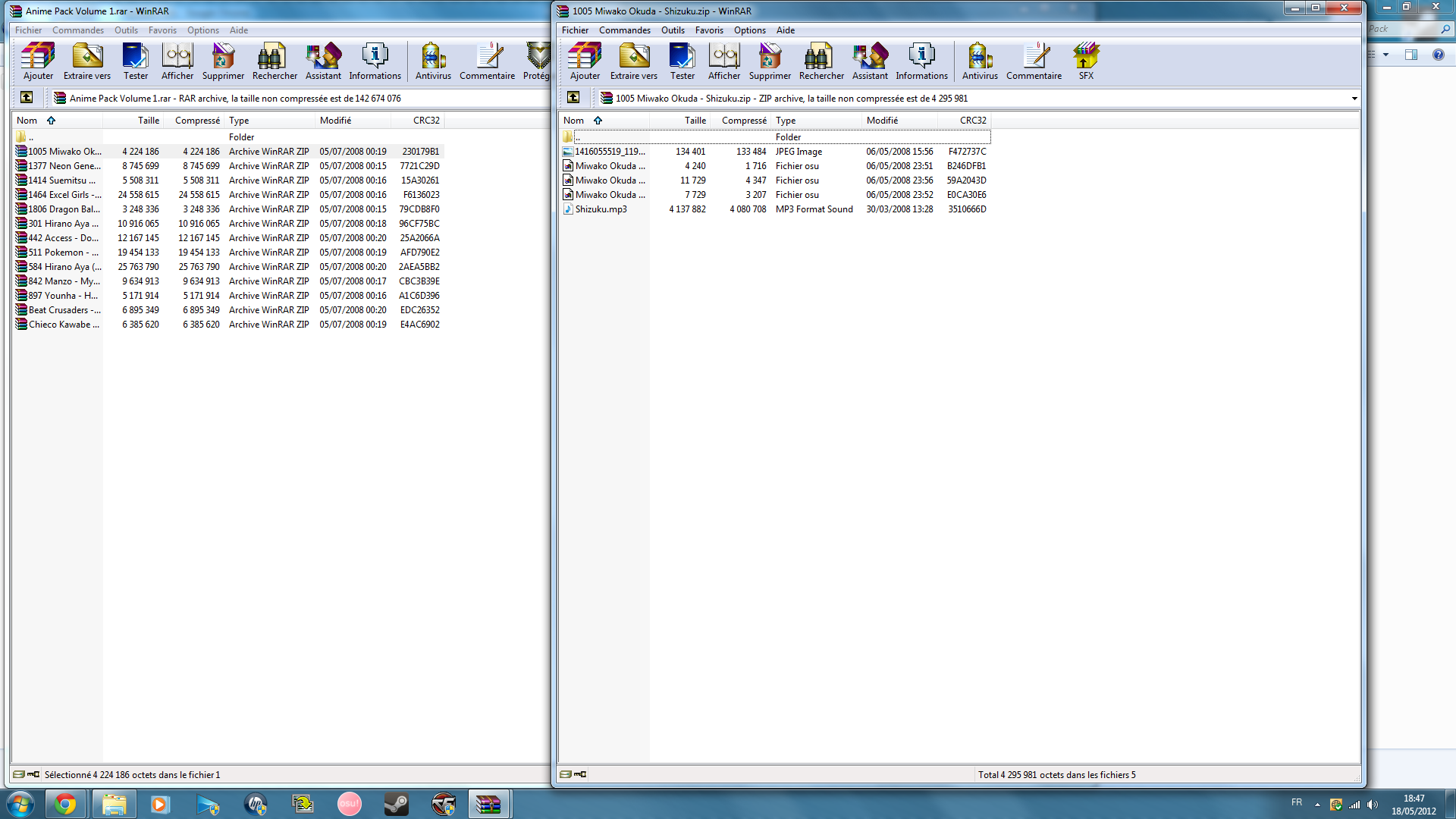Click Informations icon in Shizuku.zip window
The height and width of the screenshot is (819, 1456).
921,61
